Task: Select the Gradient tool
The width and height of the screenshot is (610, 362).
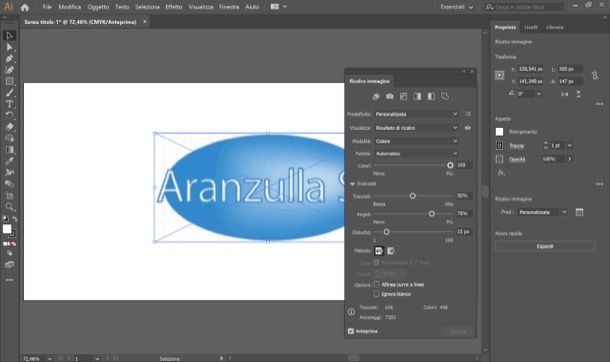Action: (x=9, y=150)
